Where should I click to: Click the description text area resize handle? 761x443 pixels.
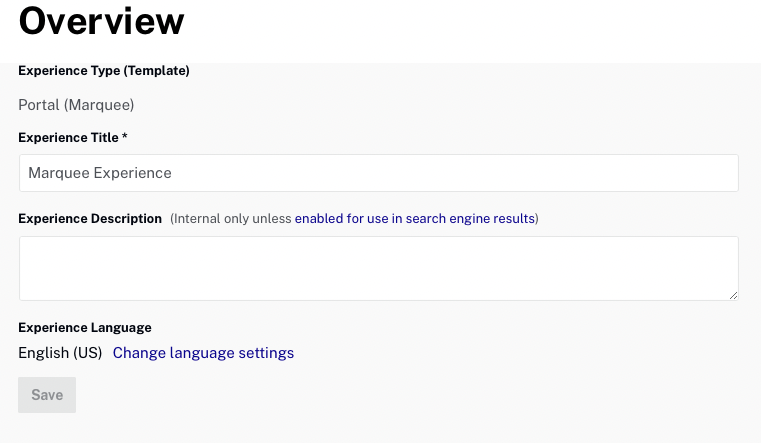tap(733, 295)
